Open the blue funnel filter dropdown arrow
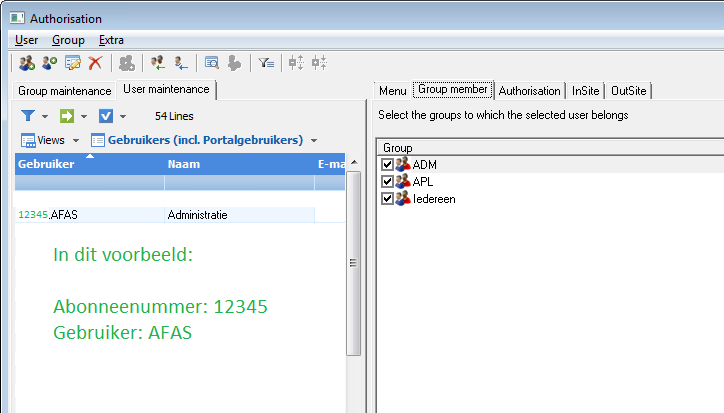The height and width of the screenshot is (413, 724). [x=45, y=116]
